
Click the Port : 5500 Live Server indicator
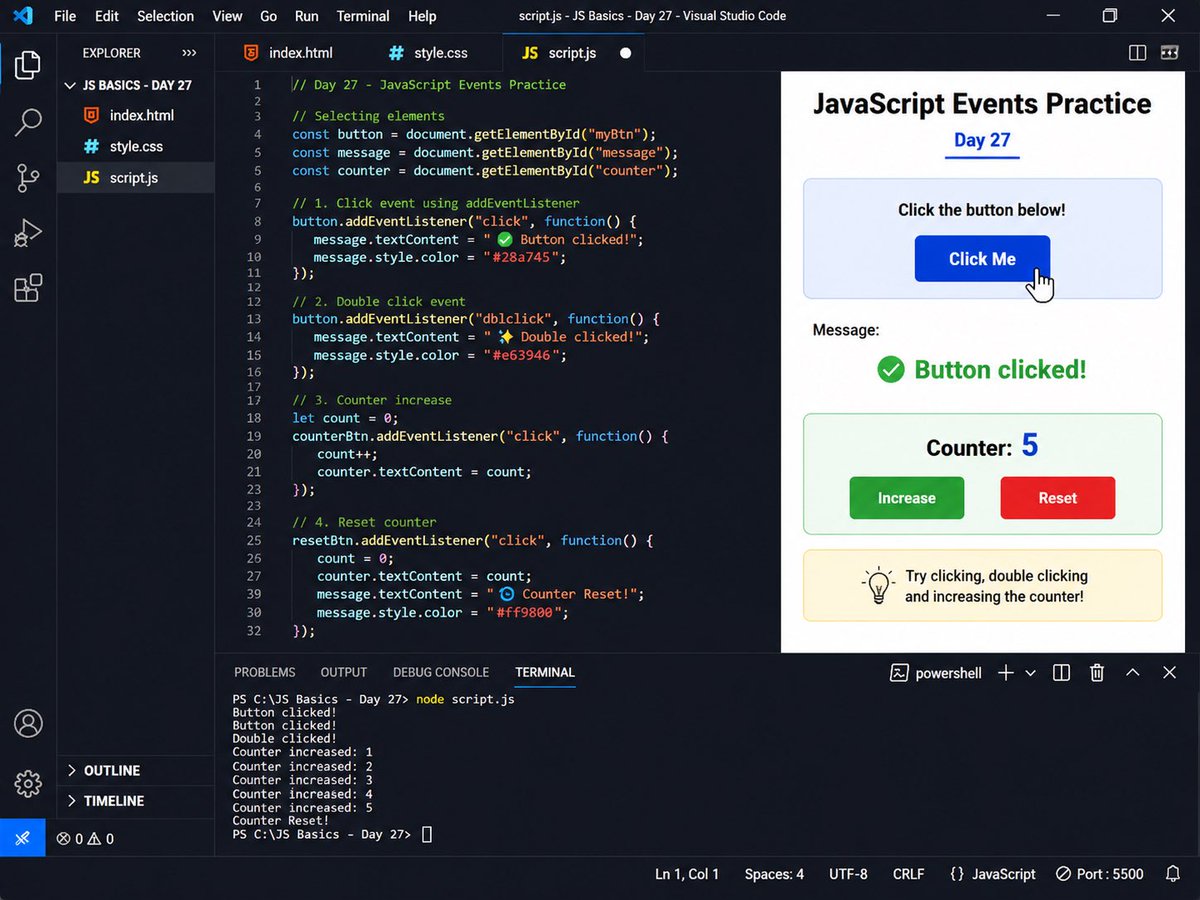pos(1100,874)
